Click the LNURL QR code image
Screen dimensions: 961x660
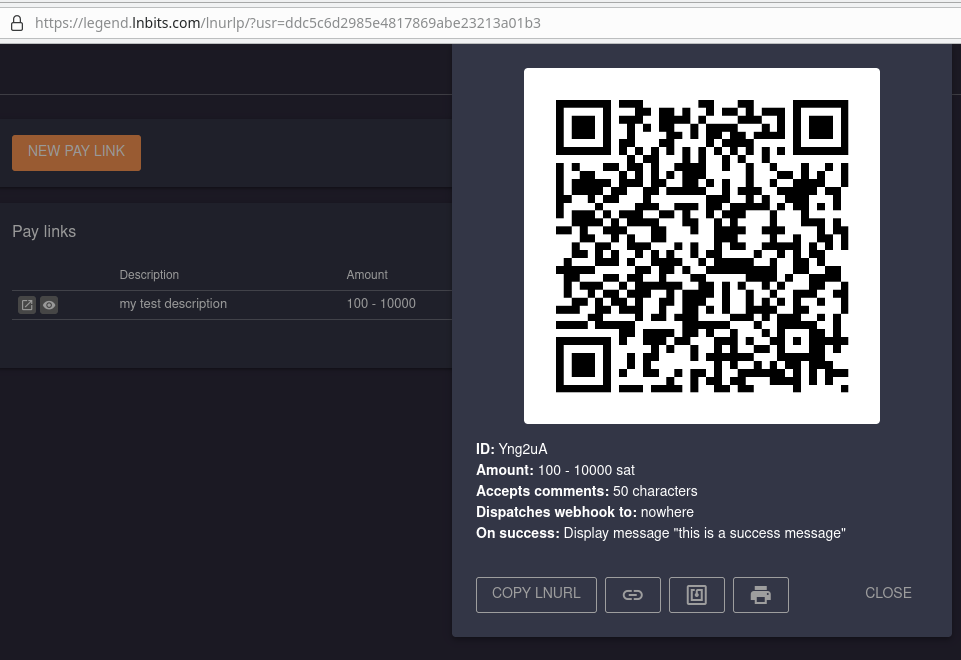(702, 246)
